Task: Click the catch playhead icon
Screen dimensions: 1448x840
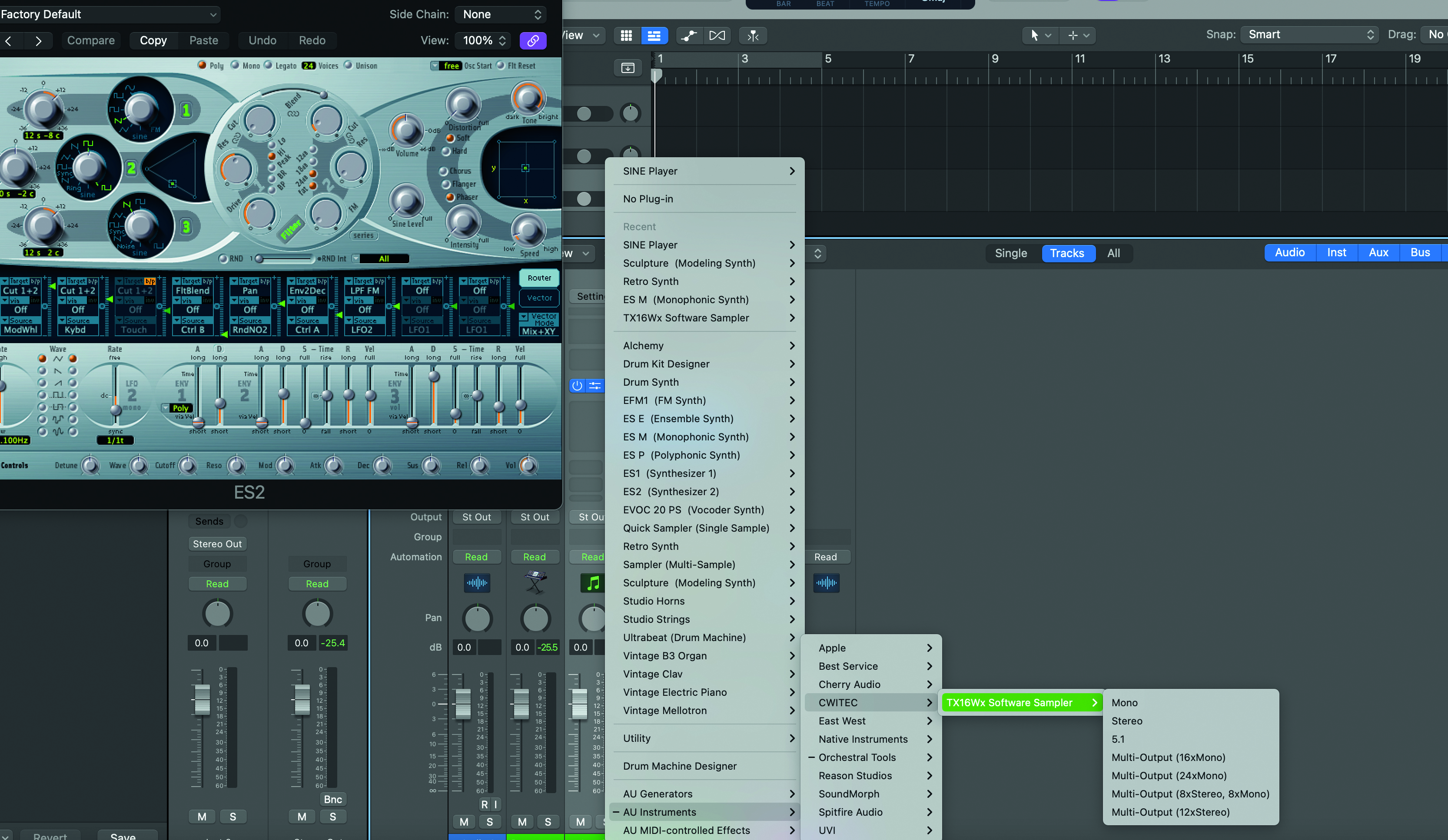Action: [753, 36]
